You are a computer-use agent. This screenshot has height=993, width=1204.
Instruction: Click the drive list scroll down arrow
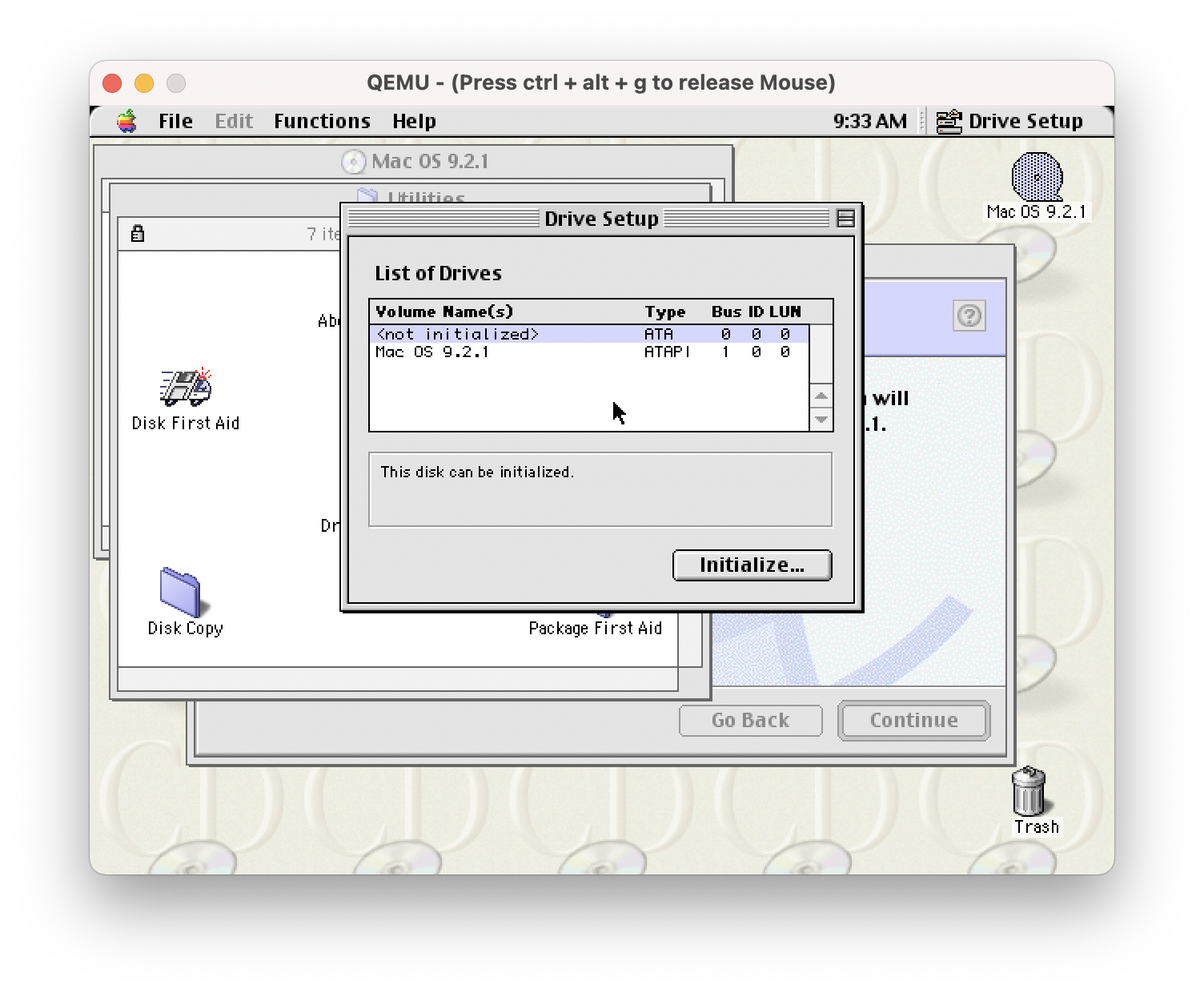pyautogui.click(x=821, y=419)
